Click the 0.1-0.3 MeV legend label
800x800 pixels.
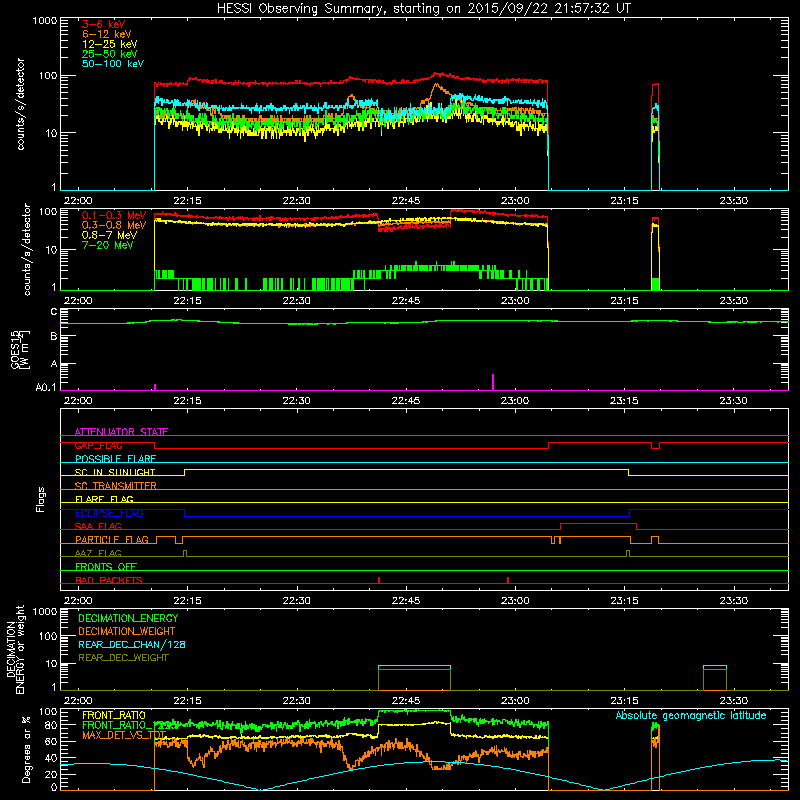point(114,215)
